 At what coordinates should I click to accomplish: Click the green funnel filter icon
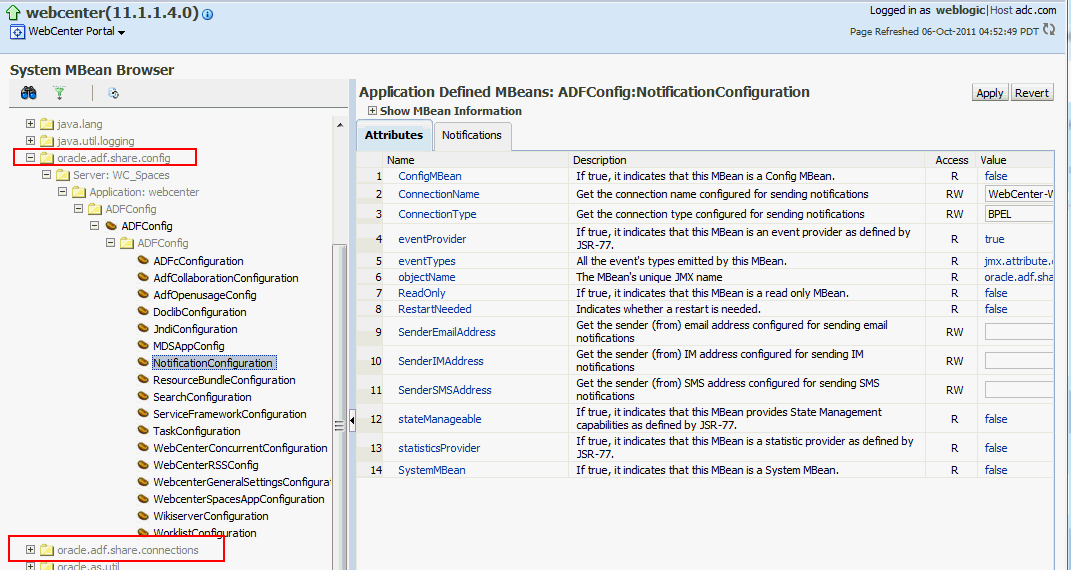(x=59, y=93)
